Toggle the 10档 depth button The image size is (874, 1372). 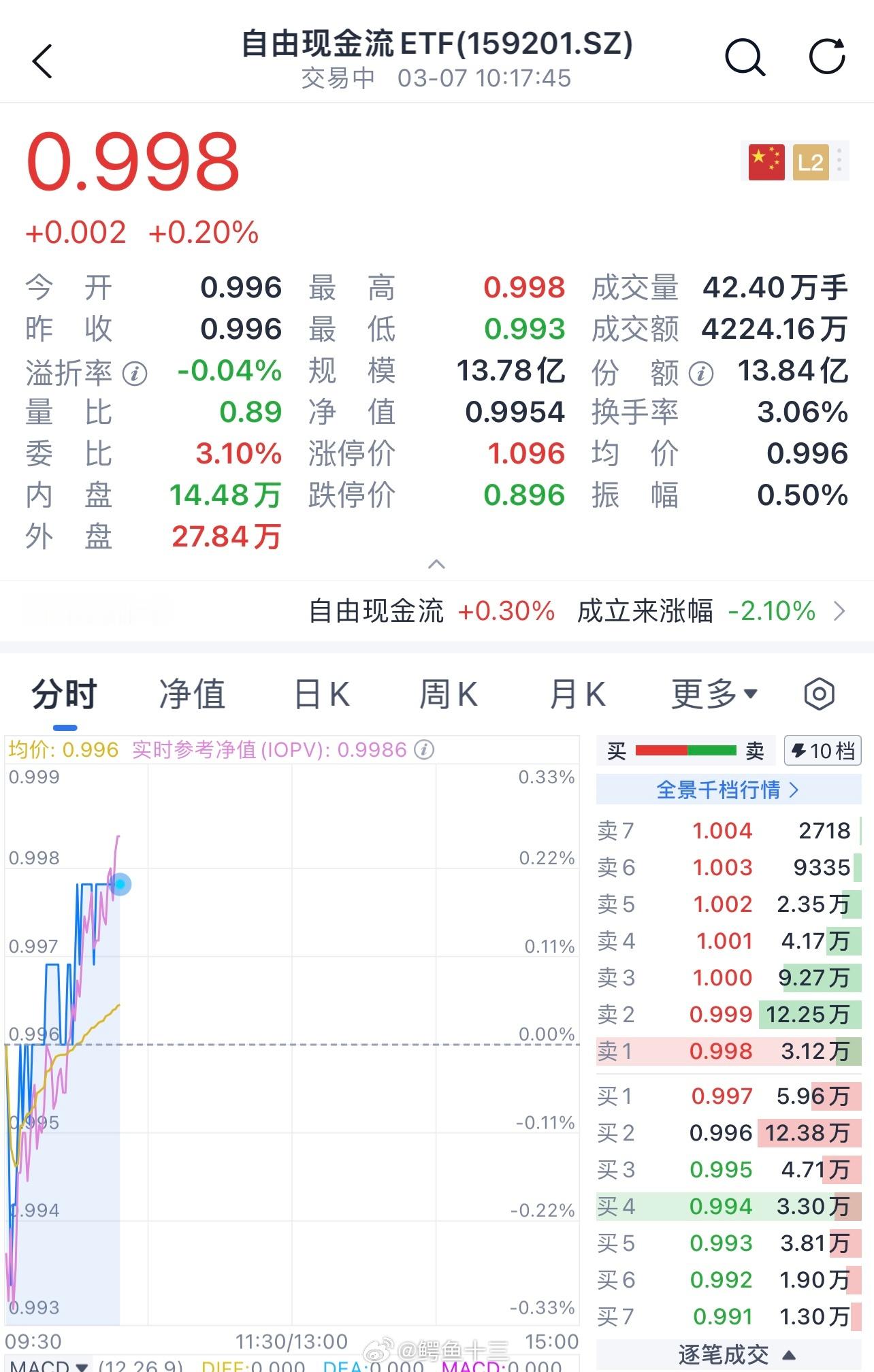(822, 751)
